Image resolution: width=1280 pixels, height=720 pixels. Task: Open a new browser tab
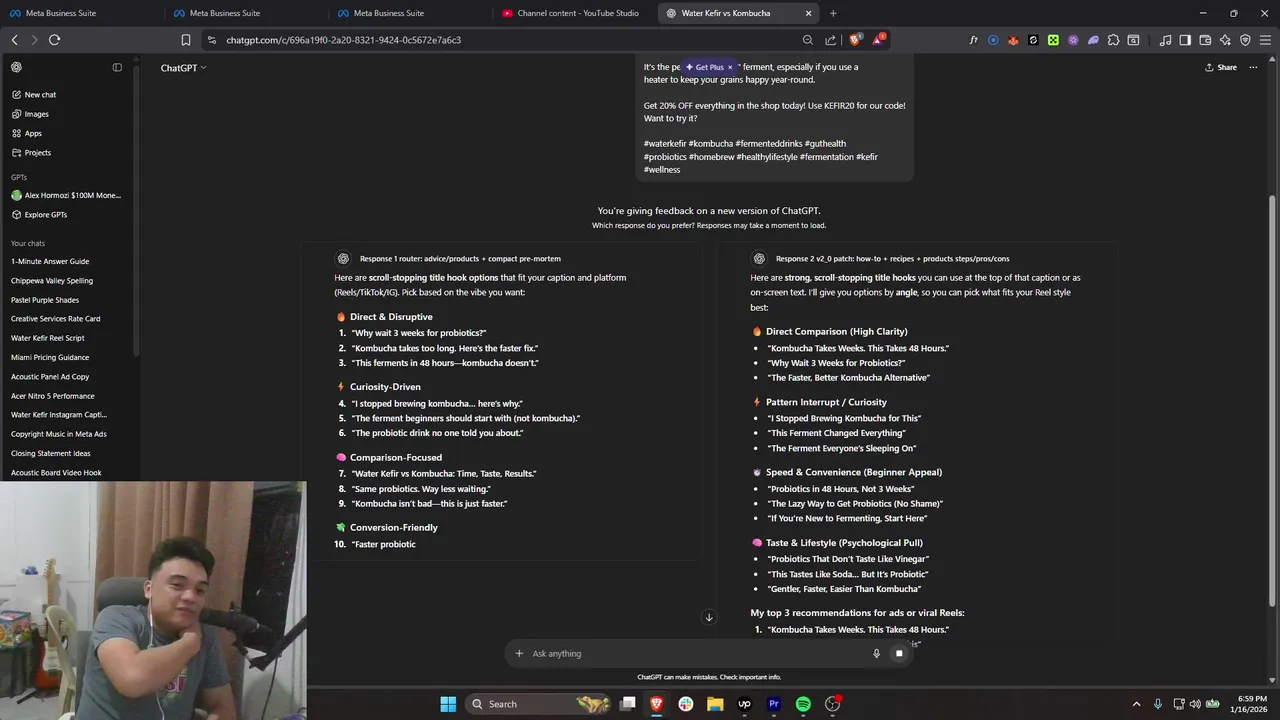(x=833, y=13)
